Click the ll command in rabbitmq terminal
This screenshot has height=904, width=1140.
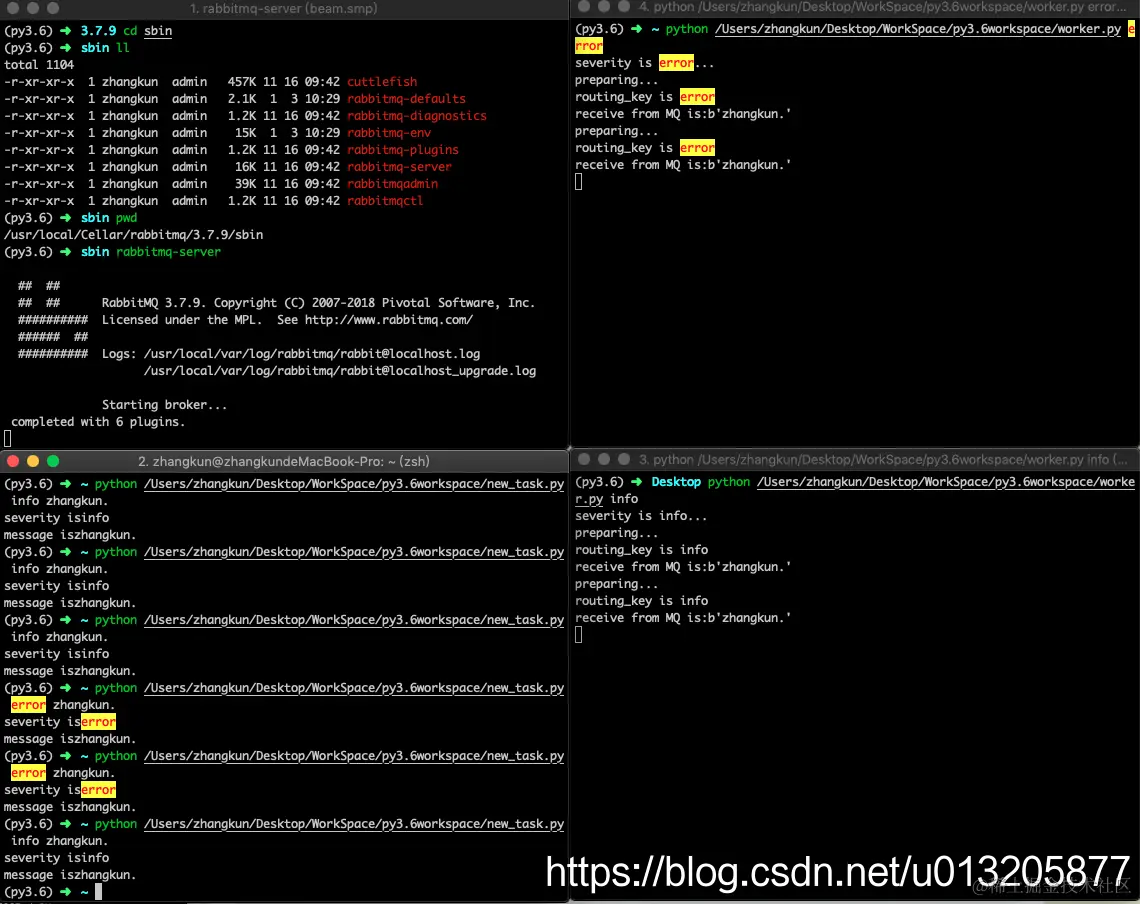coord(123,48)
